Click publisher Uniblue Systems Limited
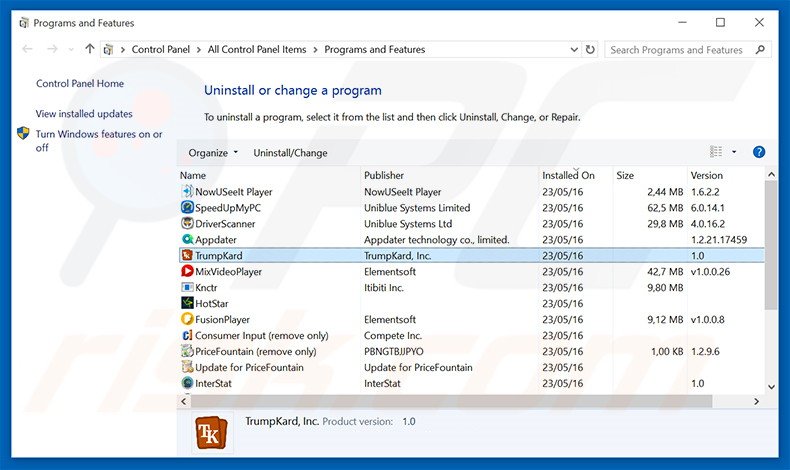Viewport: 790px width, 470px height. click(x=417, y=208)
